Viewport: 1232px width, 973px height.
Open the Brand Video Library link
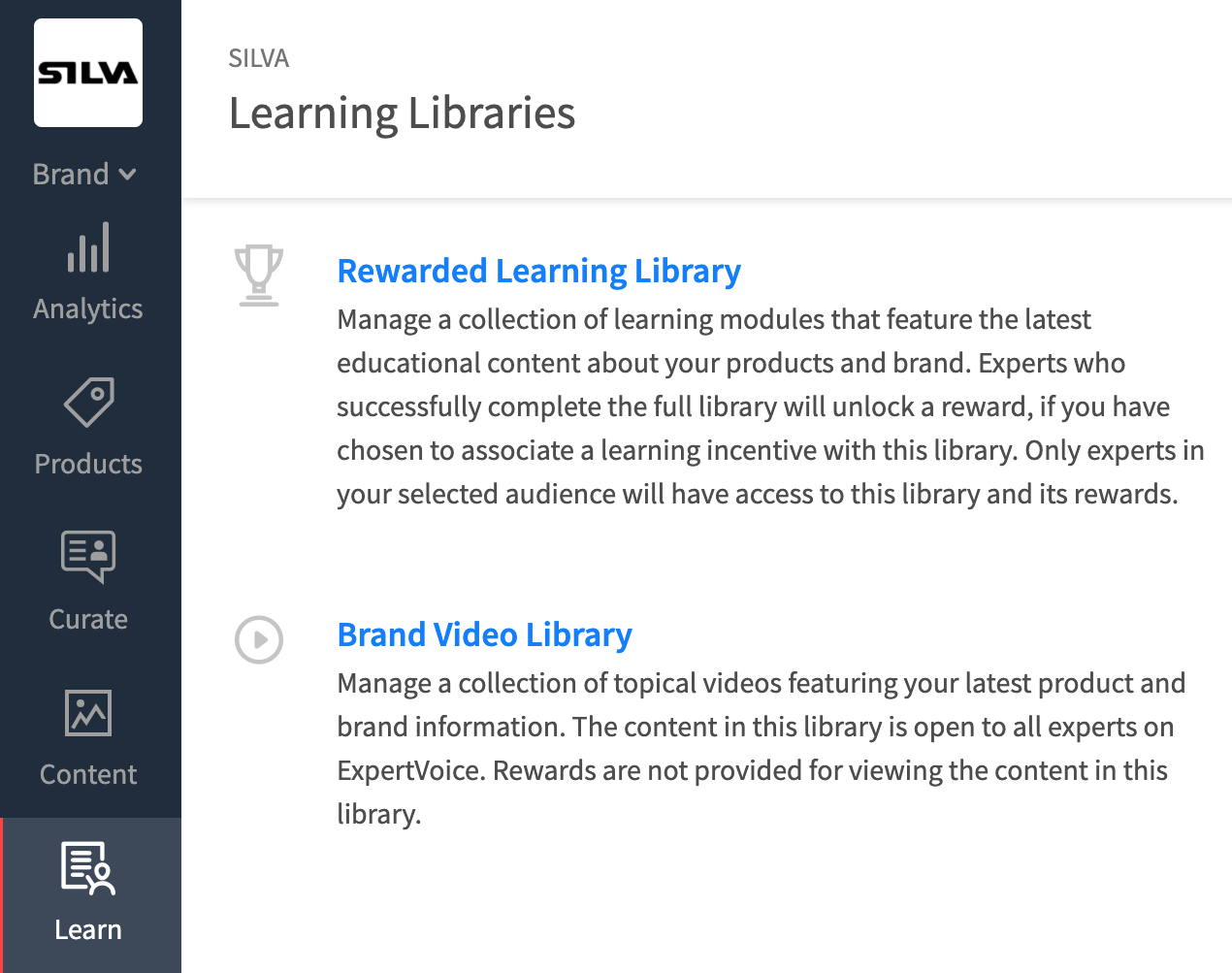pos(484,634)
